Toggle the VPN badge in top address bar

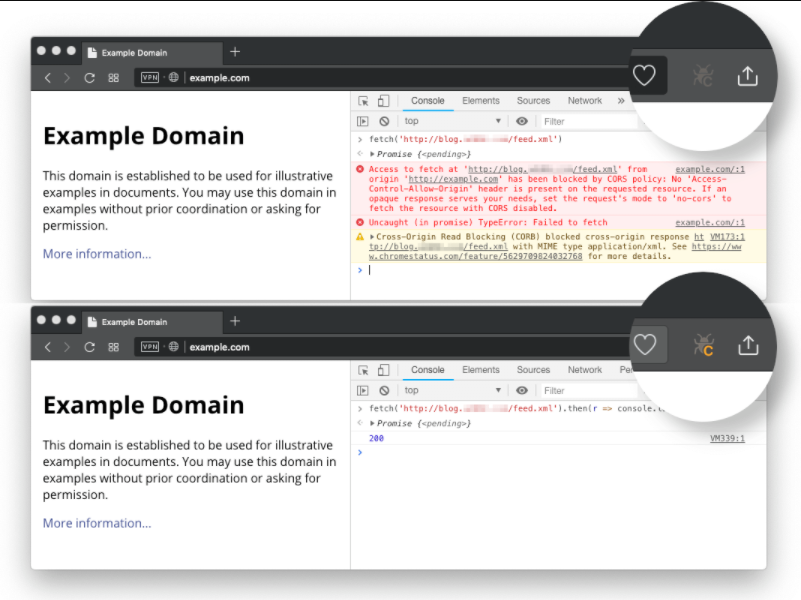coord(149,78)
